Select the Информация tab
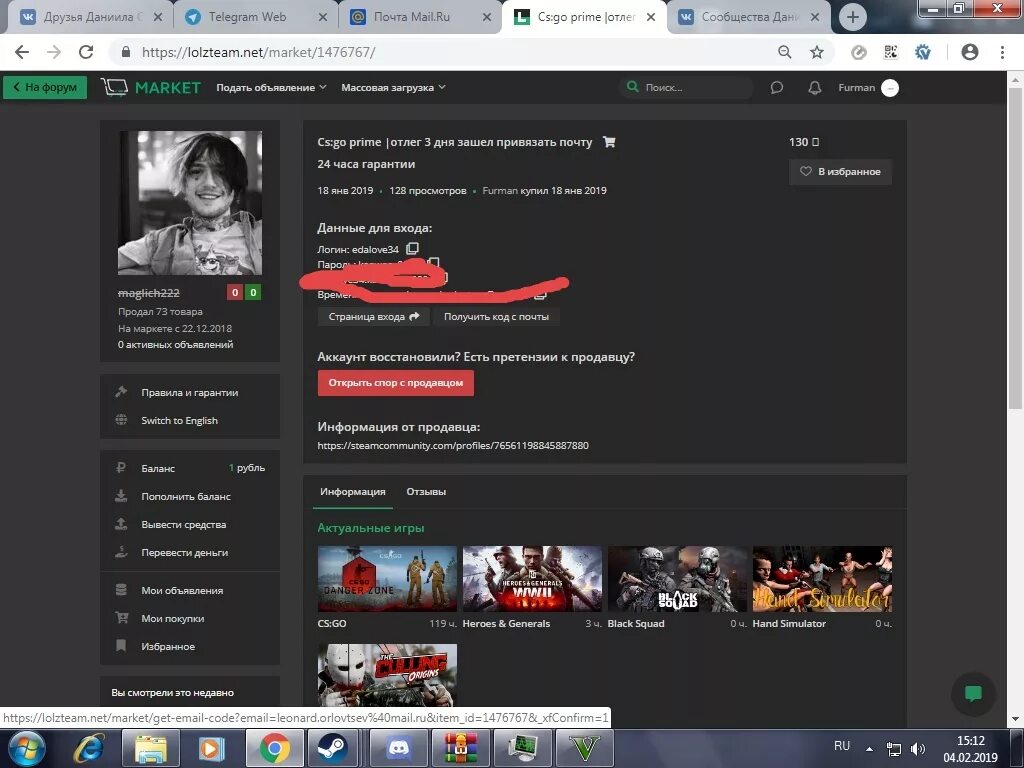1024x768 pixels. (x=353, y=492)
